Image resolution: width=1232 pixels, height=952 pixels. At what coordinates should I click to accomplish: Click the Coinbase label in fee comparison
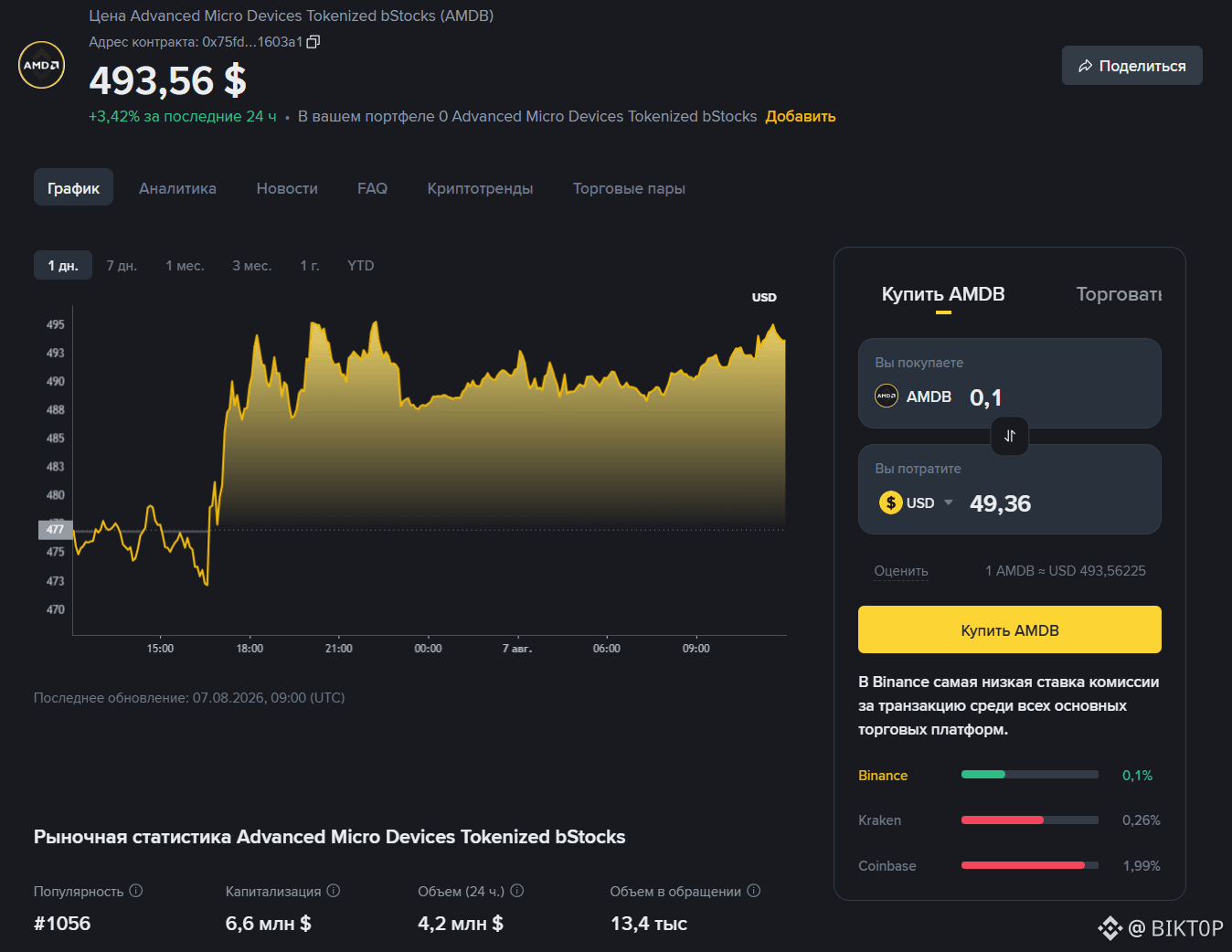tap(887, 866)
